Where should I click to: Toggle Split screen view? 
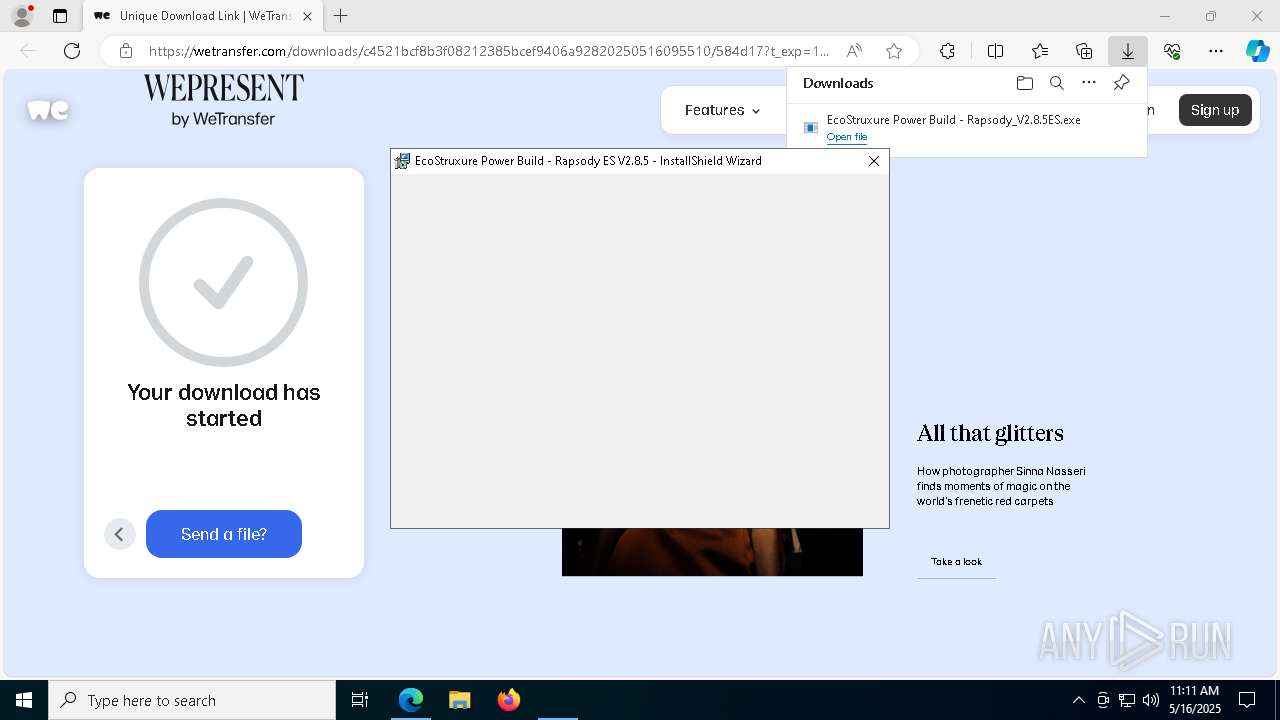[x=995, y=51]
